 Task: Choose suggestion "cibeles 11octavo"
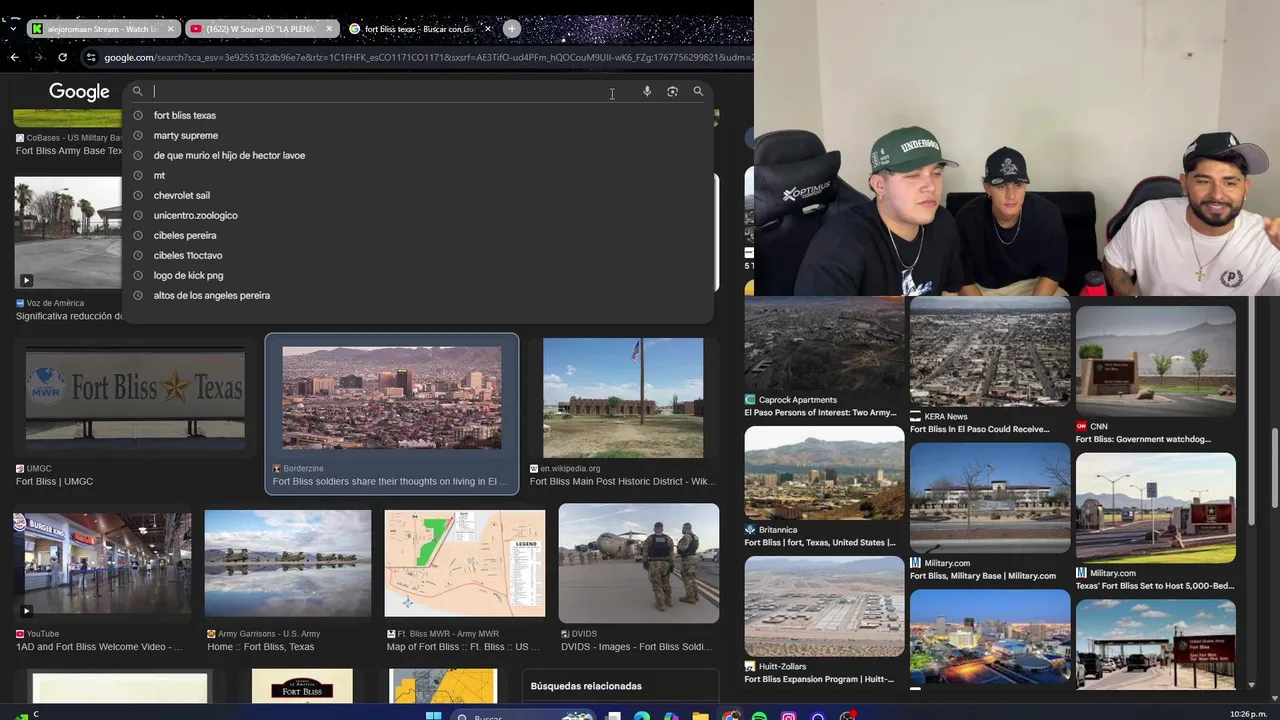point(187,255)
